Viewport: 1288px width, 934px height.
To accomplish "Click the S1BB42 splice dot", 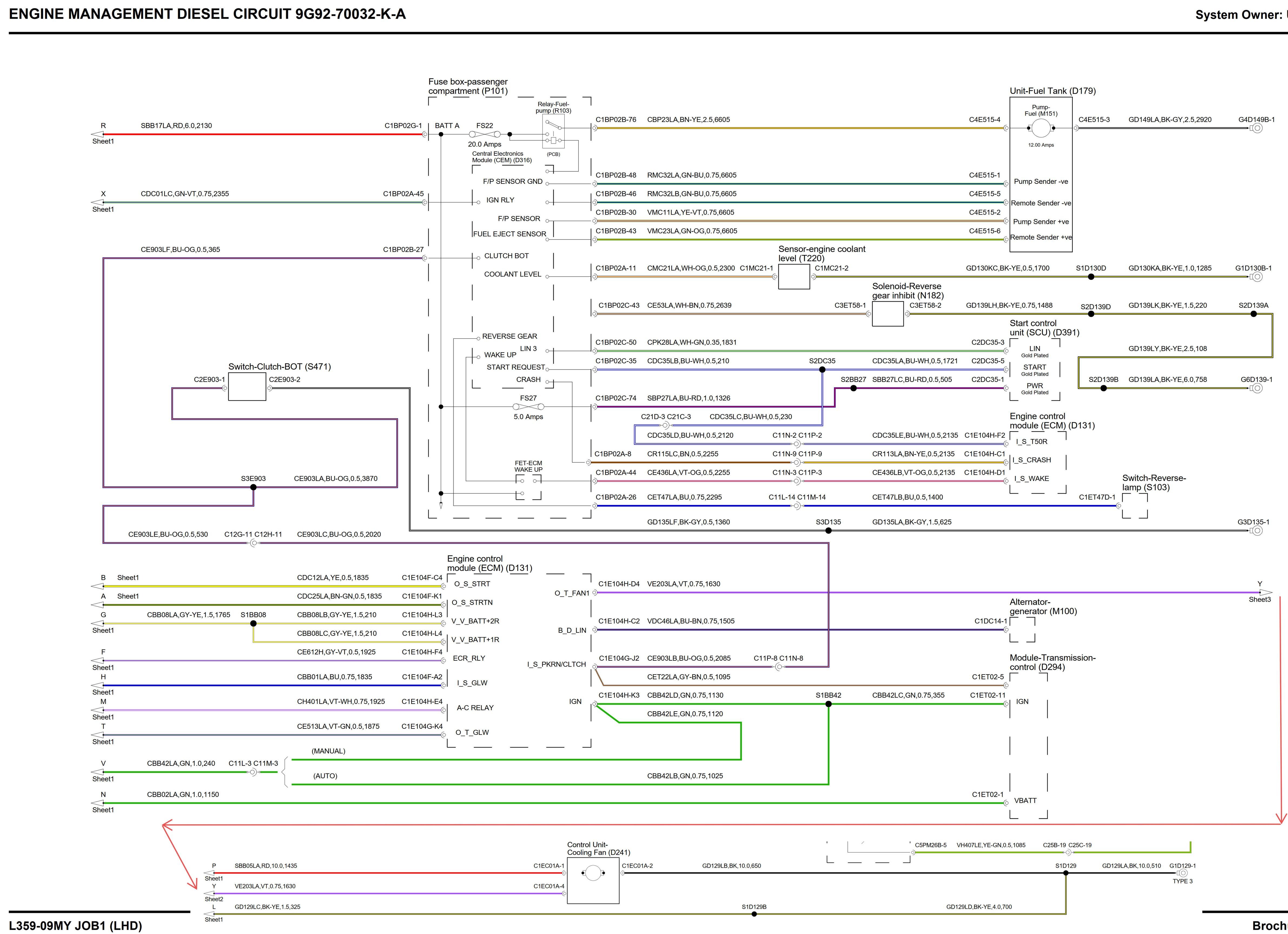I will click(x=829, y=704).
